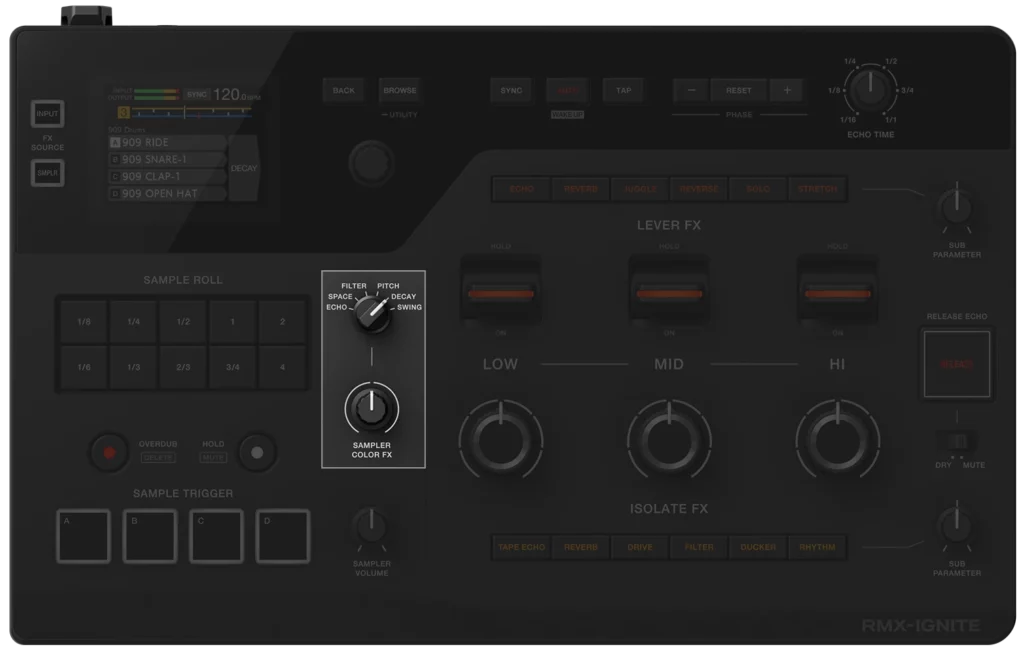Select the 3/4 Sample Roll pad
The width and height of the screenshot is (1024, 660).
[x=233, y=367]
